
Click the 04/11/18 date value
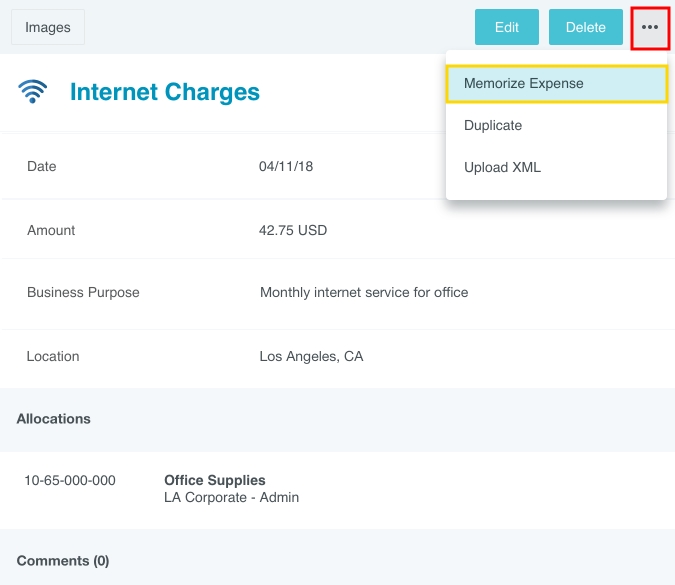(x=286, y=167)
